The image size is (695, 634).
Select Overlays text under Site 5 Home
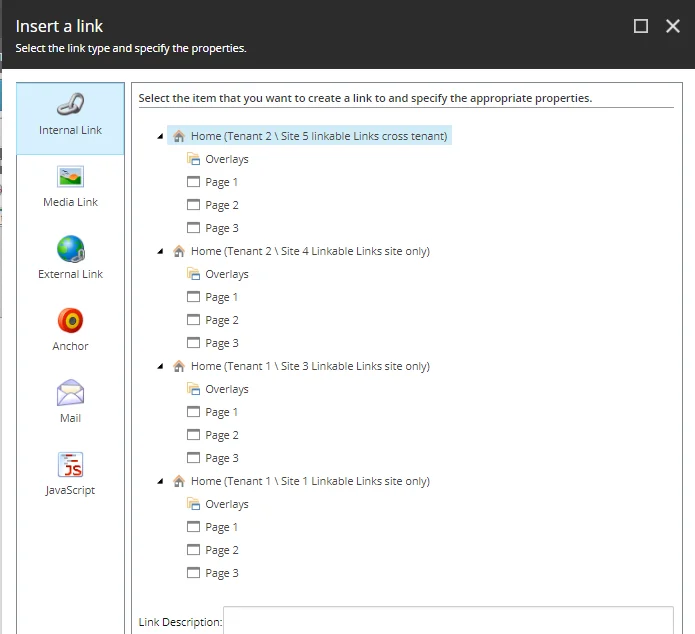click(227, 159)
